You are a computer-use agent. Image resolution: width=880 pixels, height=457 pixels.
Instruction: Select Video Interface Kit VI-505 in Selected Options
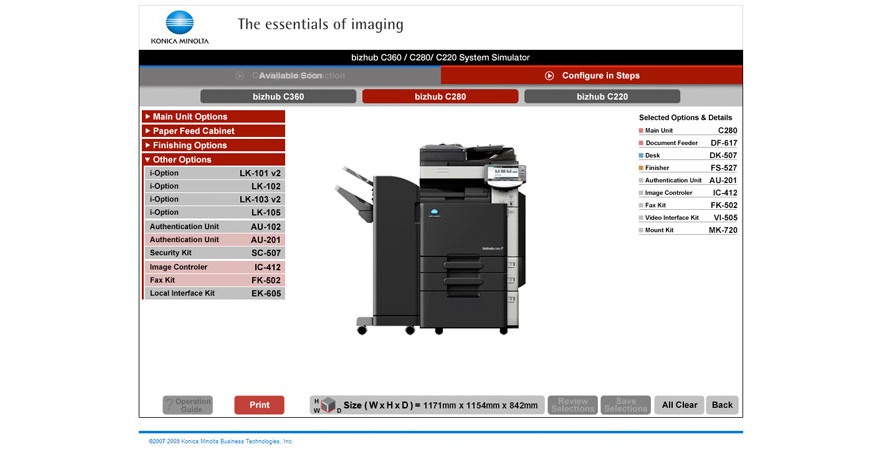[688, 217]
